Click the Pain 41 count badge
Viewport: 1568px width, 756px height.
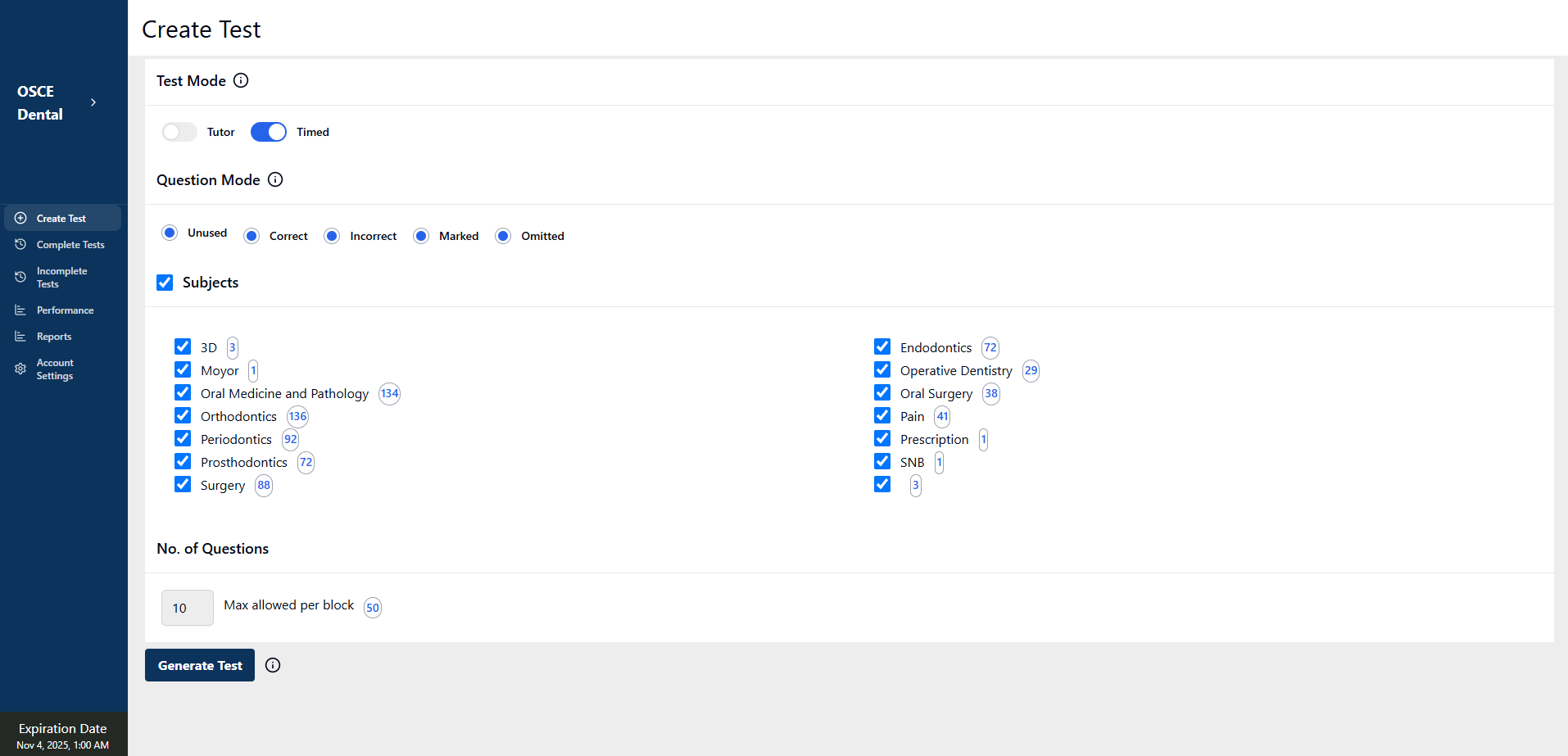pos(943,416)
